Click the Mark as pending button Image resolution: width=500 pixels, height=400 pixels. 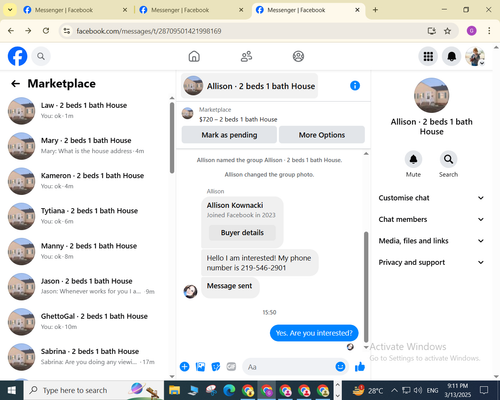click(229, 135)
